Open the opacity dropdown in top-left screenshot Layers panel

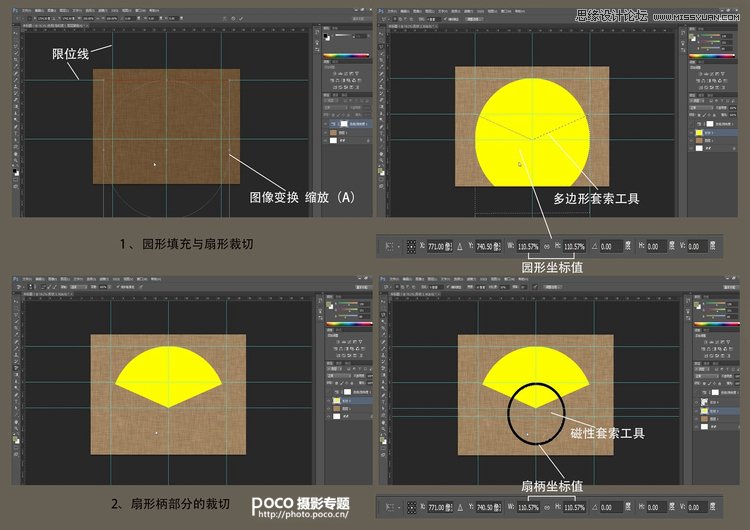point(367,108)
